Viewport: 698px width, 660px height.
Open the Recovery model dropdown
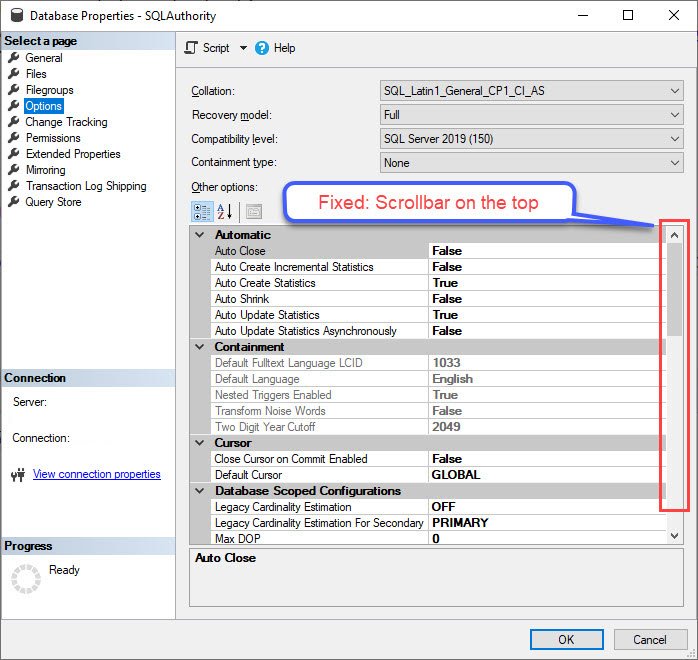coord(532,115)
